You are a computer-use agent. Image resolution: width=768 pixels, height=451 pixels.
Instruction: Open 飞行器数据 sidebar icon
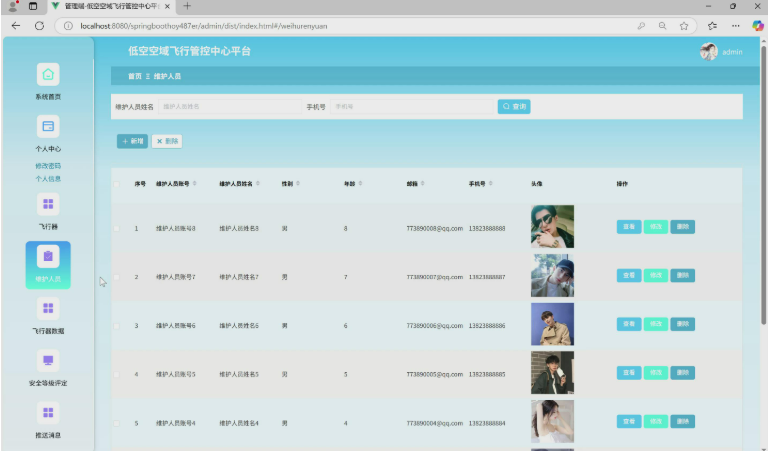tap(48, 309)
